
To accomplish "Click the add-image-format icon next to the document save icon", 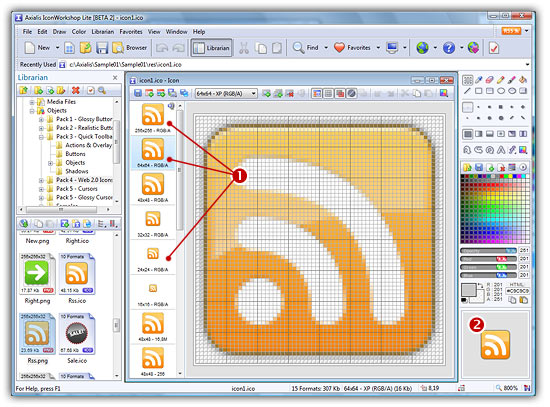I will [x=149, y=93].
